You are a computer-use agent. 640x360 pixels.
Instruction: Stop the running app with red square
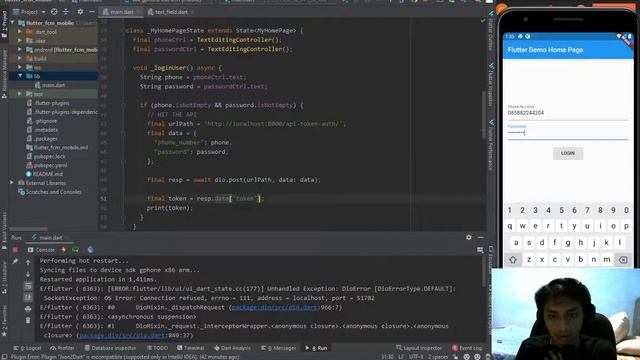(x=16, y=250)
